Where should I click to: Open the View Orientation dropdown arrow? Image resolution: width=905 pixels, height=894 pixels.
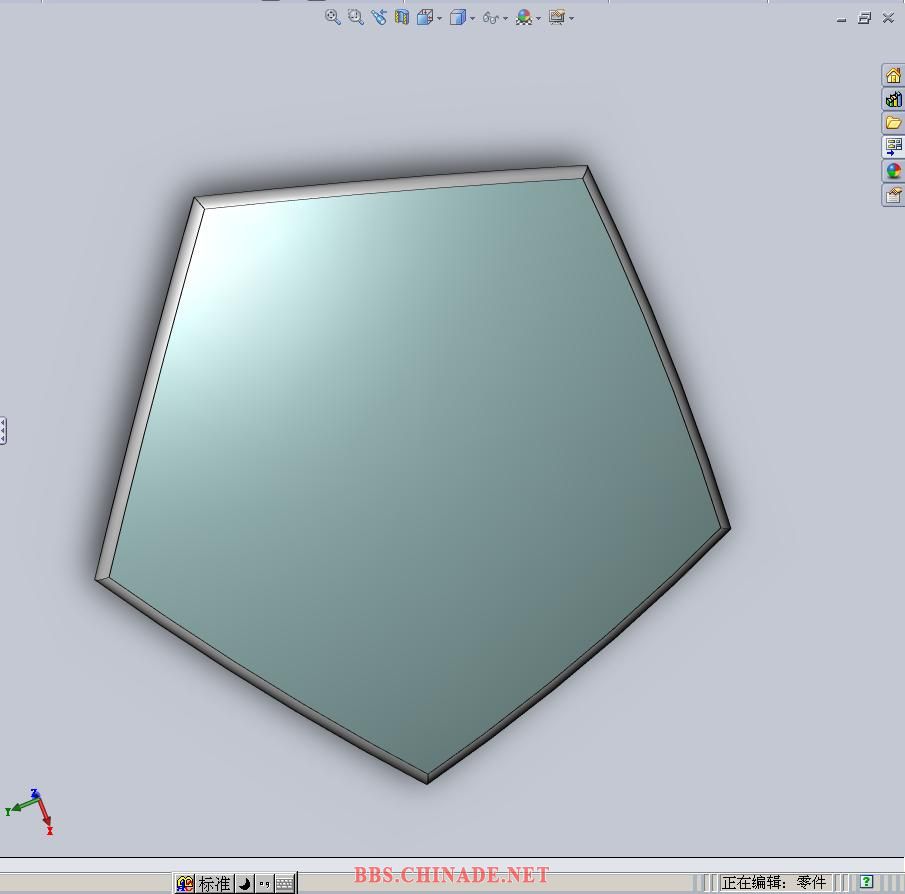coord(439,18)
